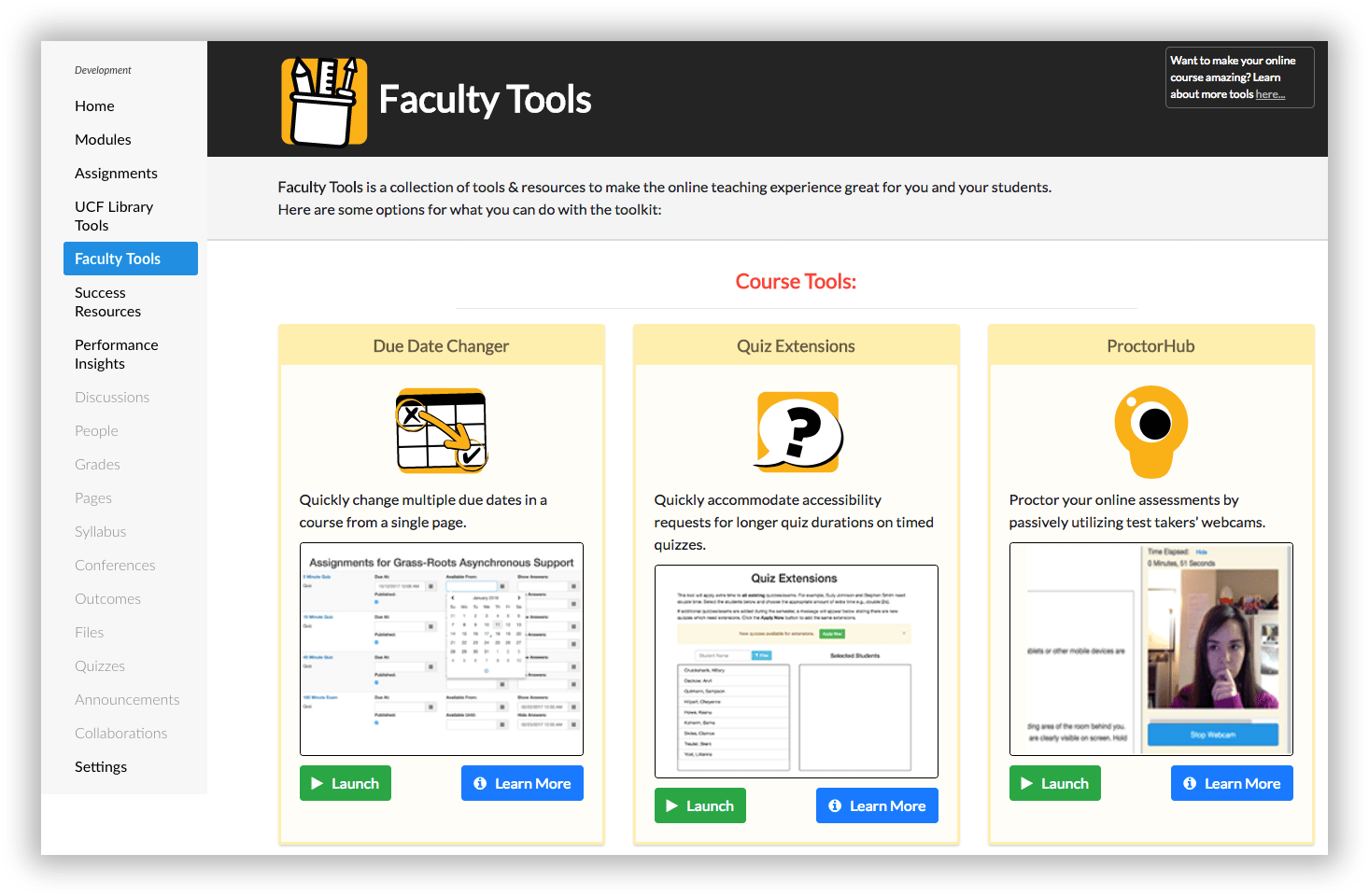Click the ProctorHub webcam screenshot preview
The image size is (1369, 896).
click(1151, 650)
